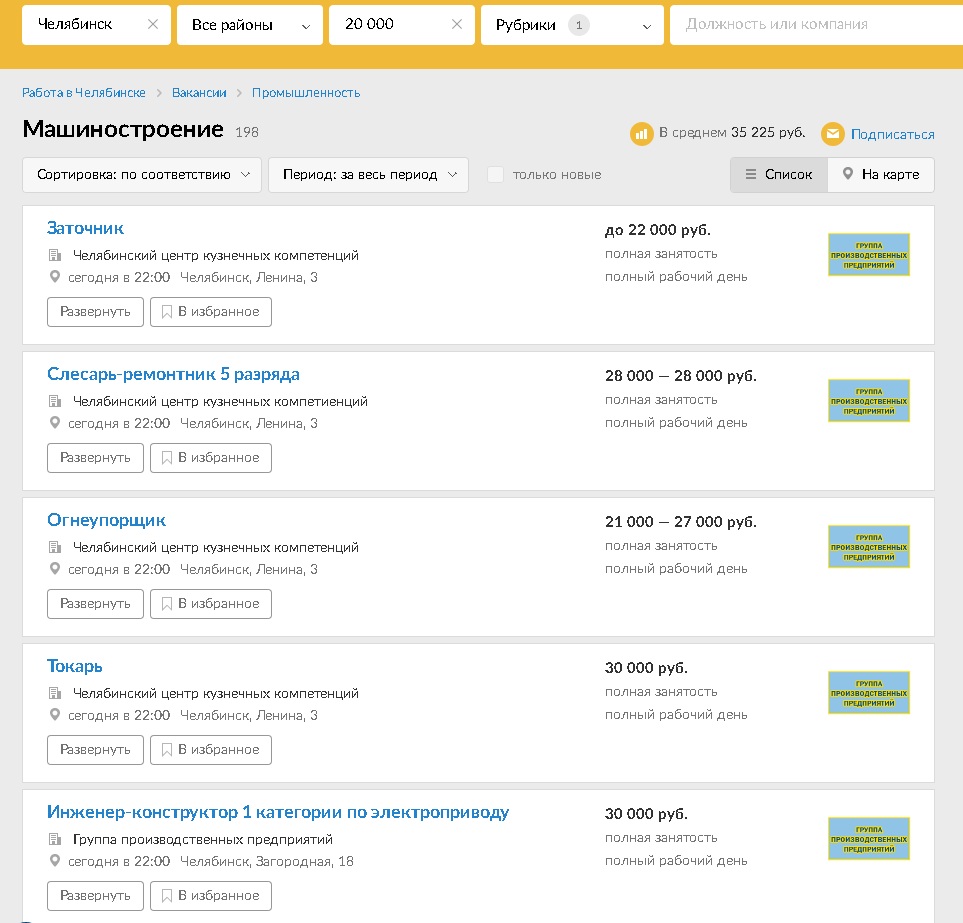Click bookmark icon for Токарь vacancy
Viewport: 963px width, 923px height.
point(166,750)
